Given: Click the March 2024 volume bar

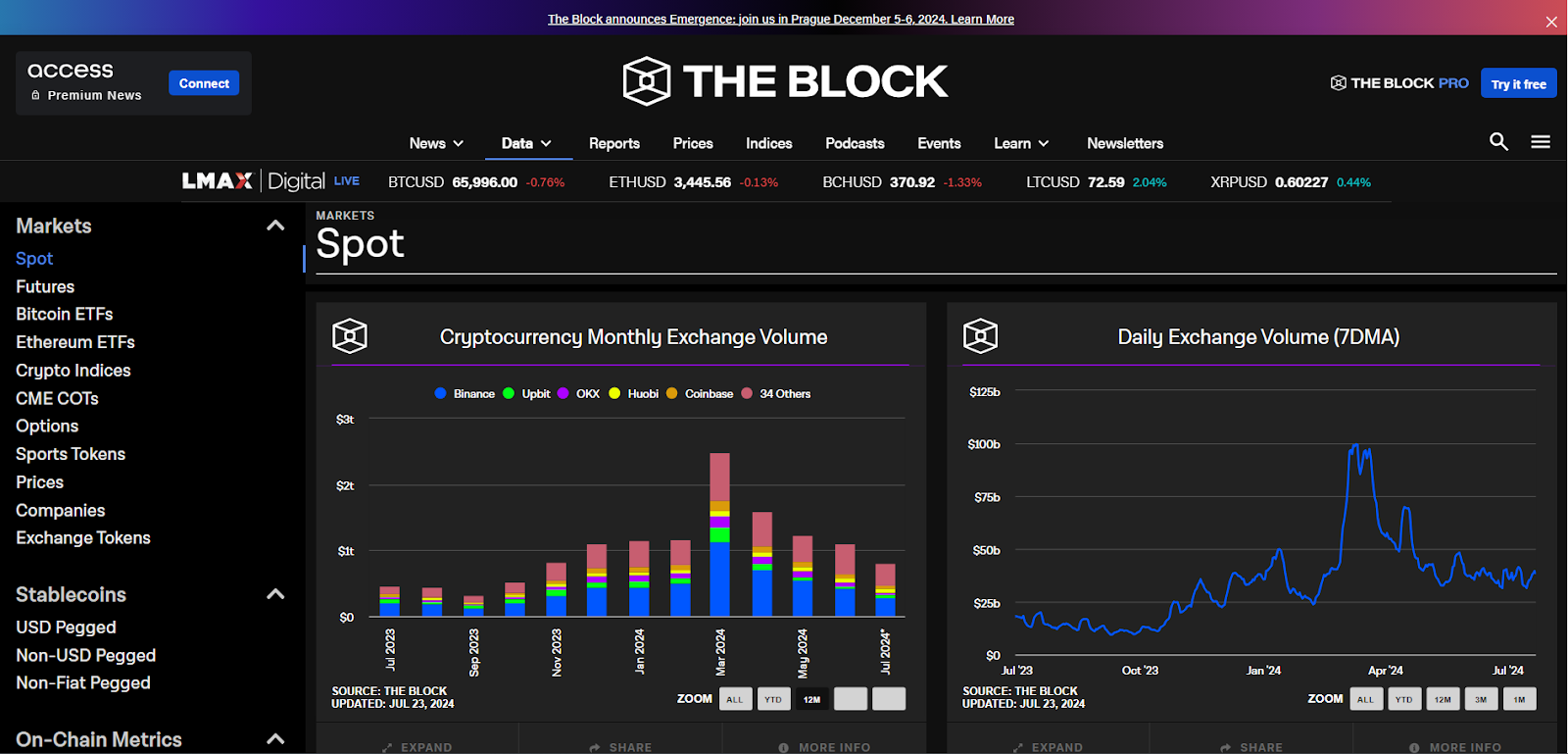Looking at the screenshot, I should pos(719,534).
